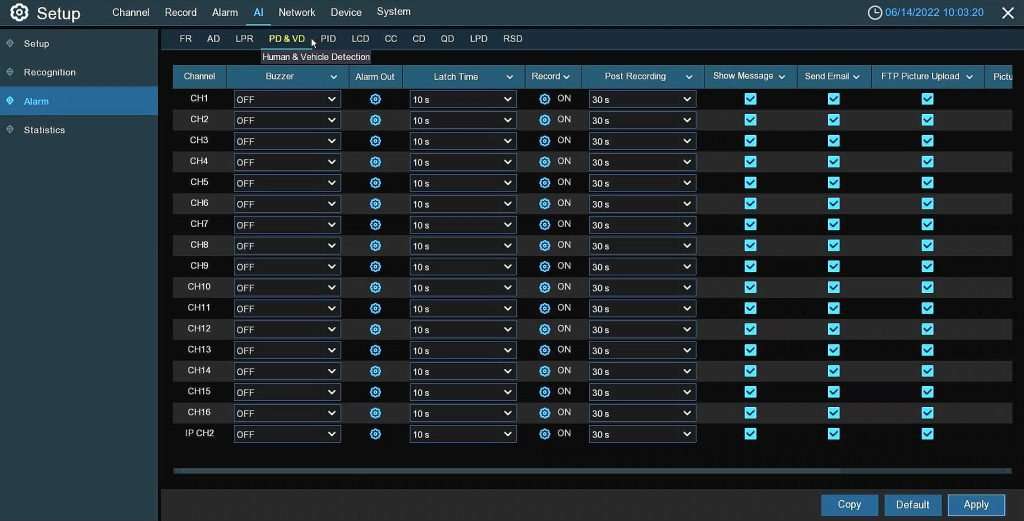Click Record gear icon for CH12
Viewport: 1024px width, 521px height.
tap(545, 329)
